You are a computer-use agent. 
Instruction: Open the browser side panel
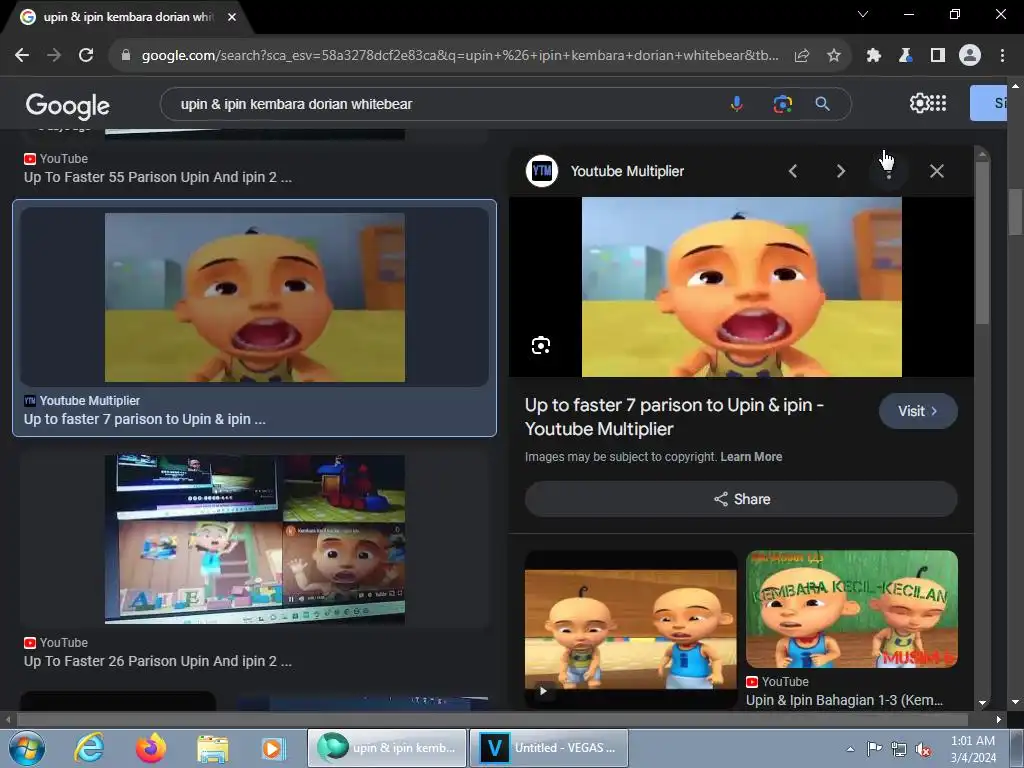point(938,56)
